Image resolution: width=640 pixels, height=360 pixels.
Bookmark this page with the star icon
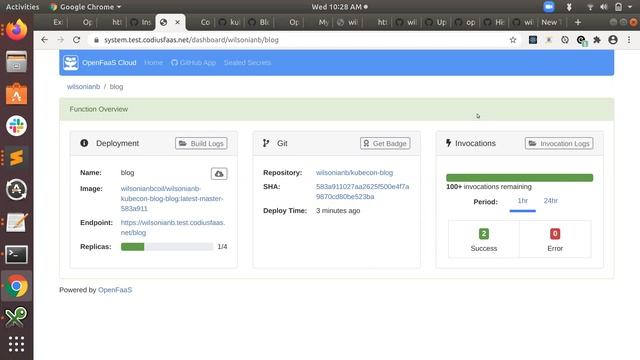point(513,40)
